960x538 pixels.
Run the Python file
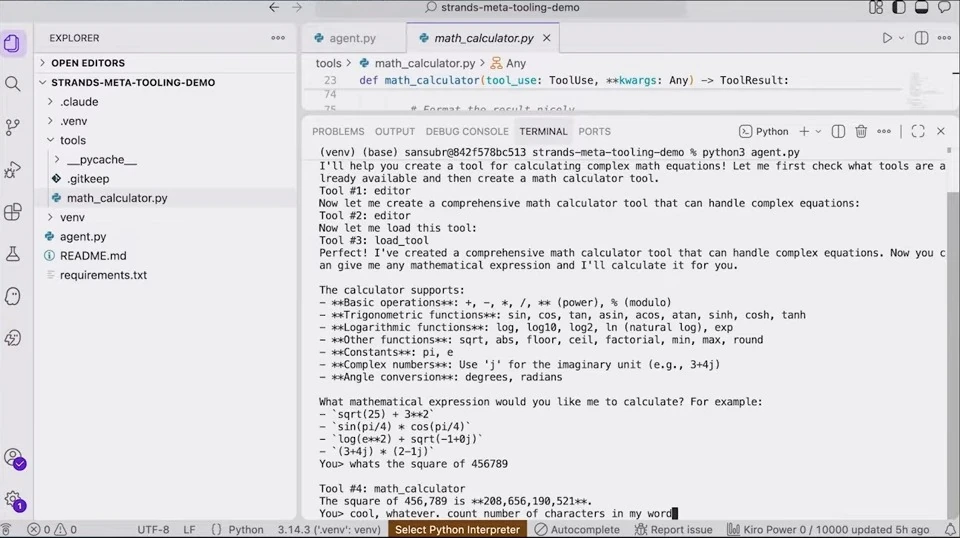point(887,38)
